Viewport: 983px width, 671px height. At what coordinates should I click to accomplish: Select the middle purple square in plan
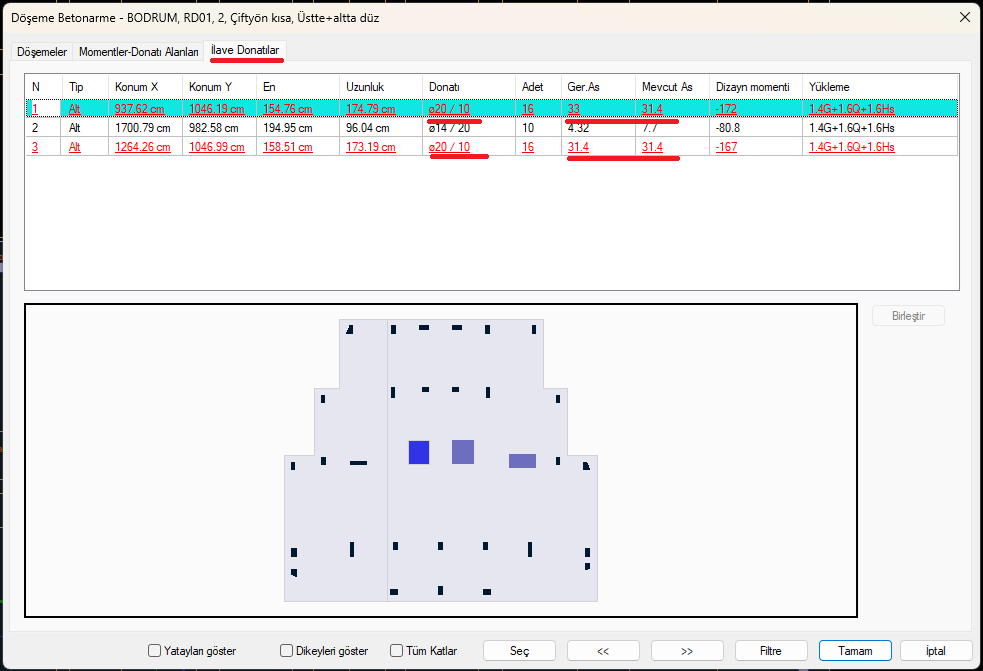[x=463, y=452]
